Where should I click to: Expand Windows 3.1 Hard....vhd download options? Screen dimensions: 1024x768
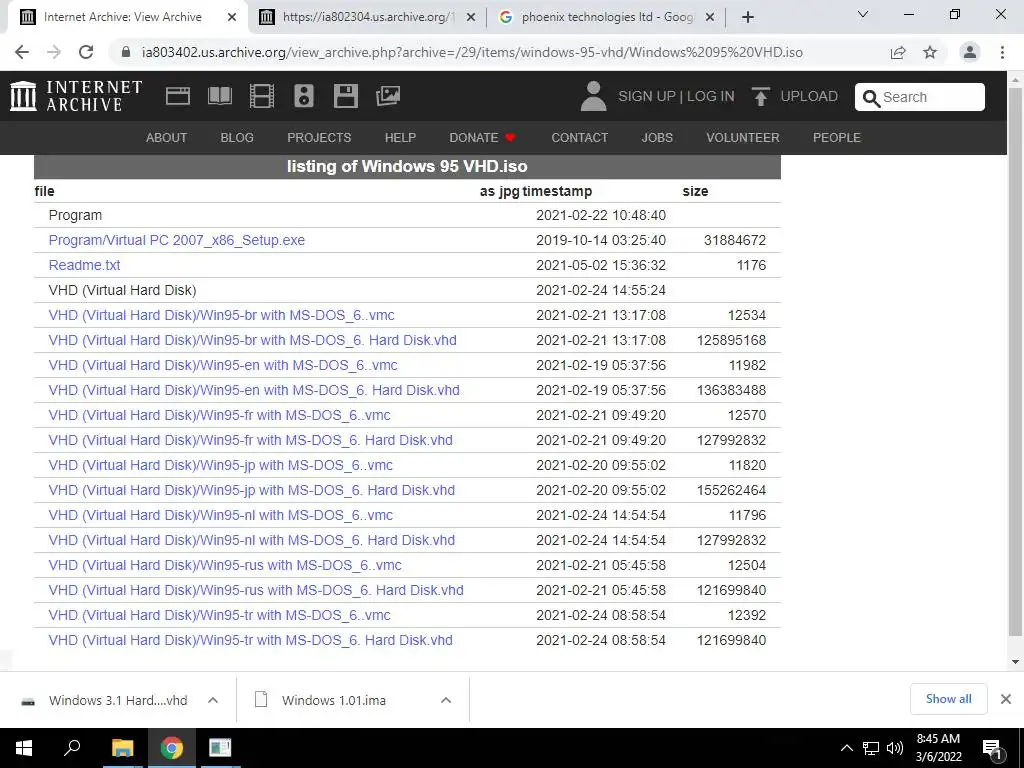click(213, 700)
